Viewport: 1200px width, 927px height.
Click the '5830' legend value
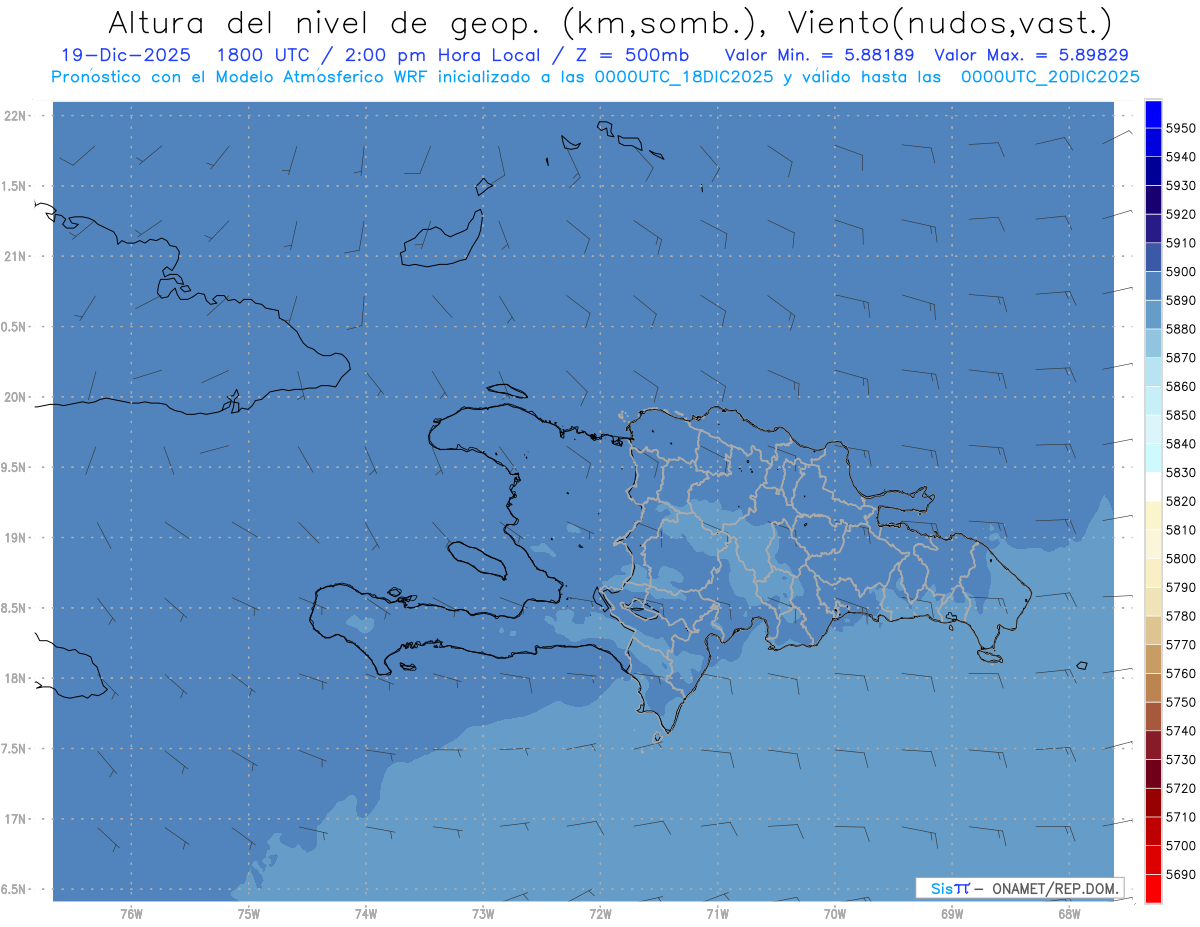pyautogui.click(x=1180, y=472)
